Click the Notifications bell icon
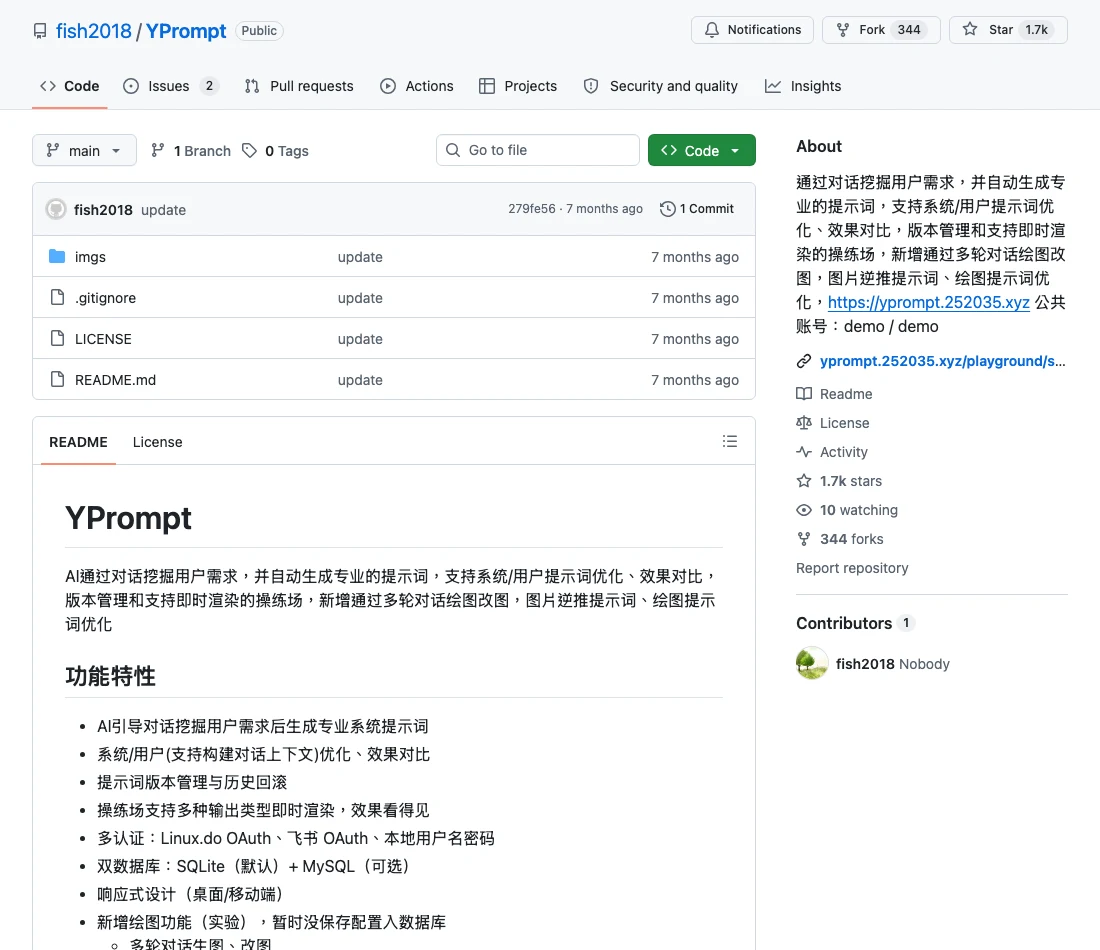The image size is (1100, 950). (711, 29)
